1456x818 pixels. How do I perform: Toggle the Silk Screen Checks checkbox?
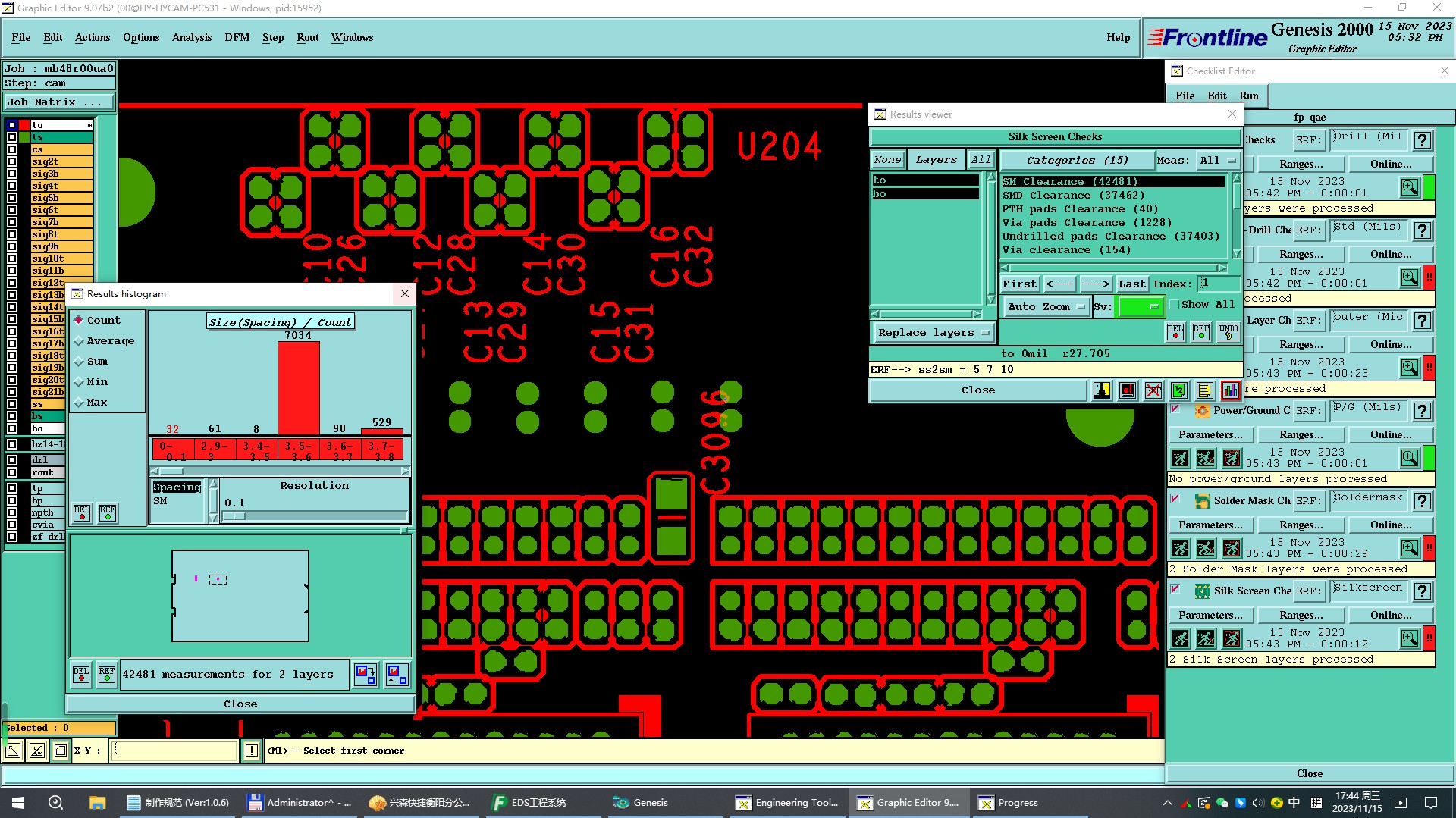1175,588
